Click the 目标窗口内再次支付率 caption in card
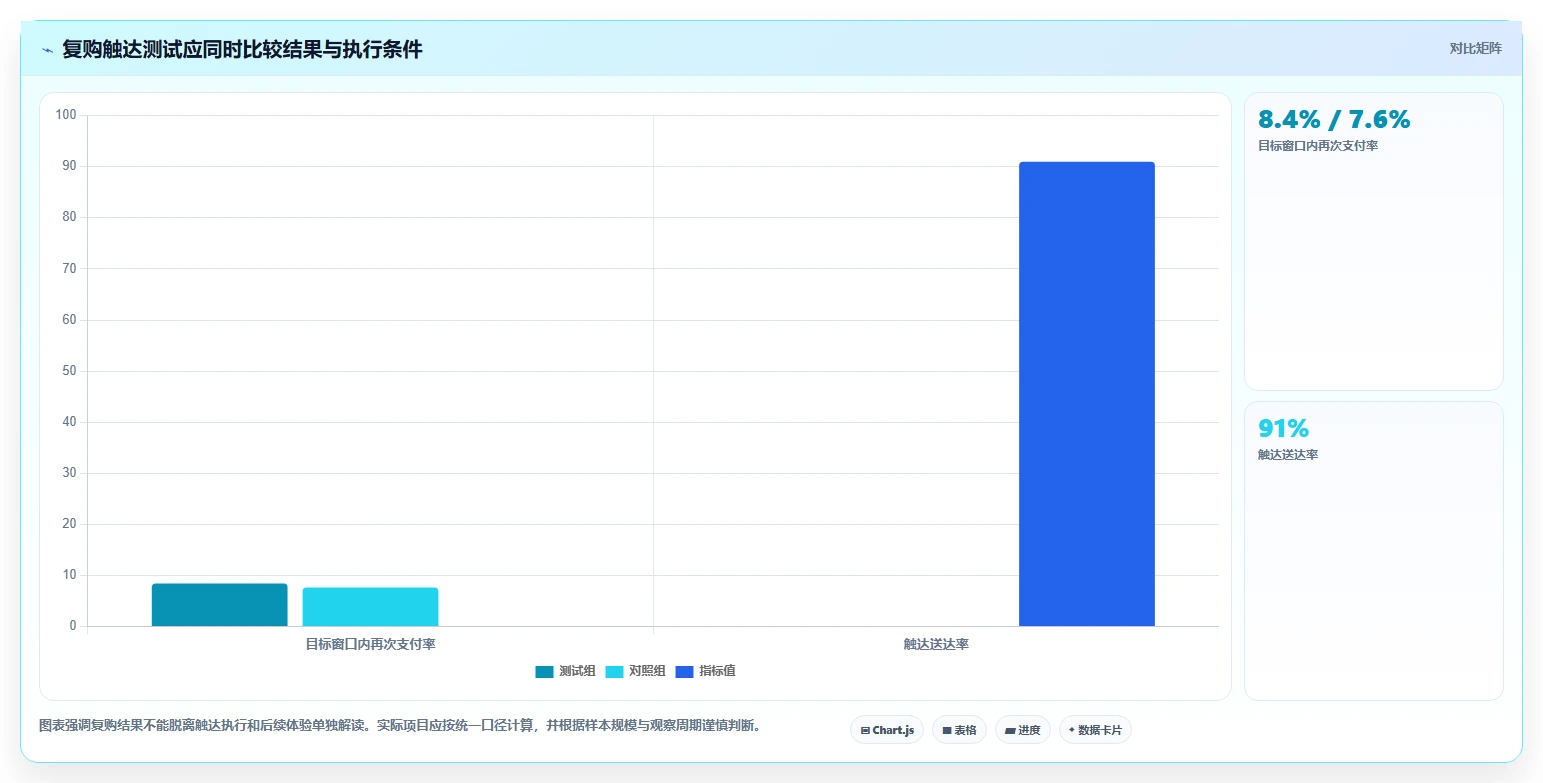 click(x=1318, y=146)
